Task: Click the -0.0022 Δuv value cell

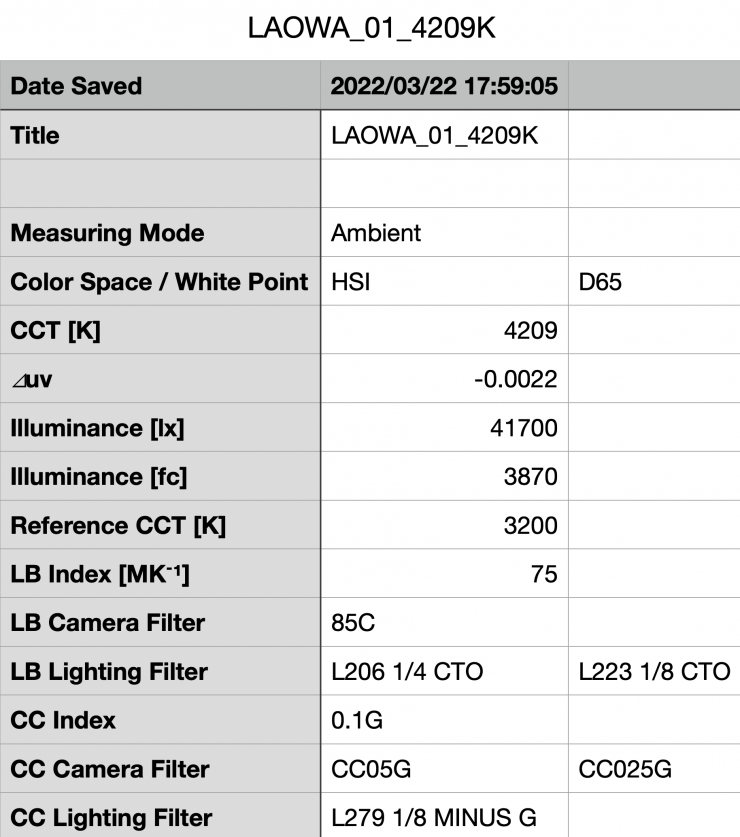Action: coord(444,379)
